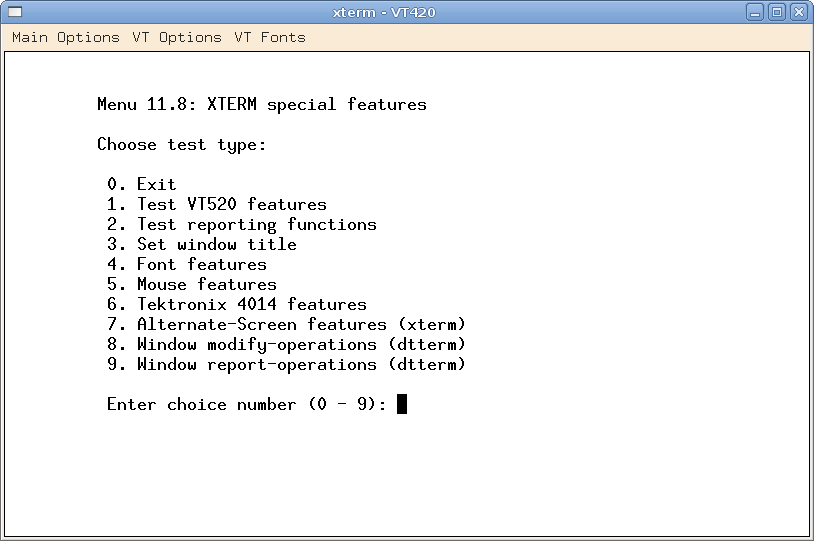Screen dimensions: 814x541
Task: Open the VT Options menu
Action: point(176,37)
